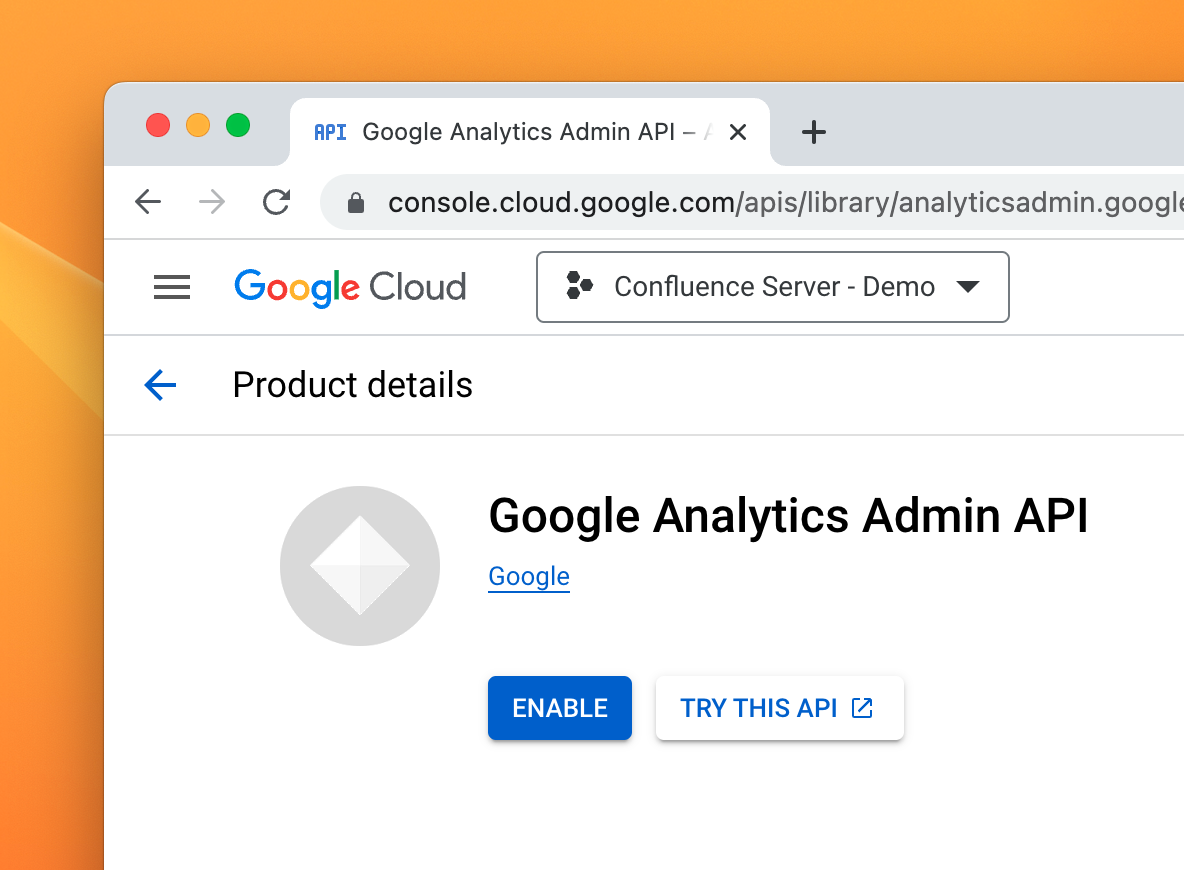The image size is (1184, 870).
Task: Click the green maximize window button
Action: click(238, 125)
